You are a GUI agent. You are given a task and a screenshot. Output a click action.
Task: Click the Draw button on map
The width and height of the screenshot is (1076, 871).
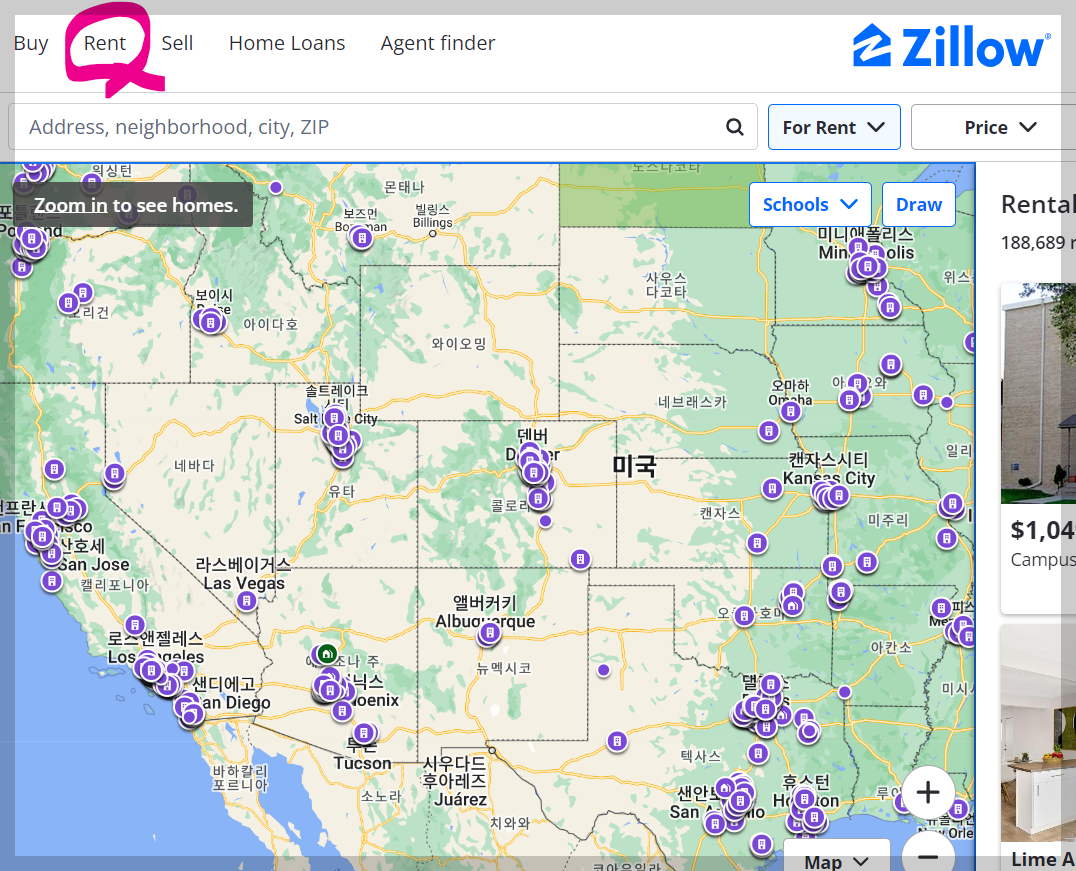click(x=918, y=205)
